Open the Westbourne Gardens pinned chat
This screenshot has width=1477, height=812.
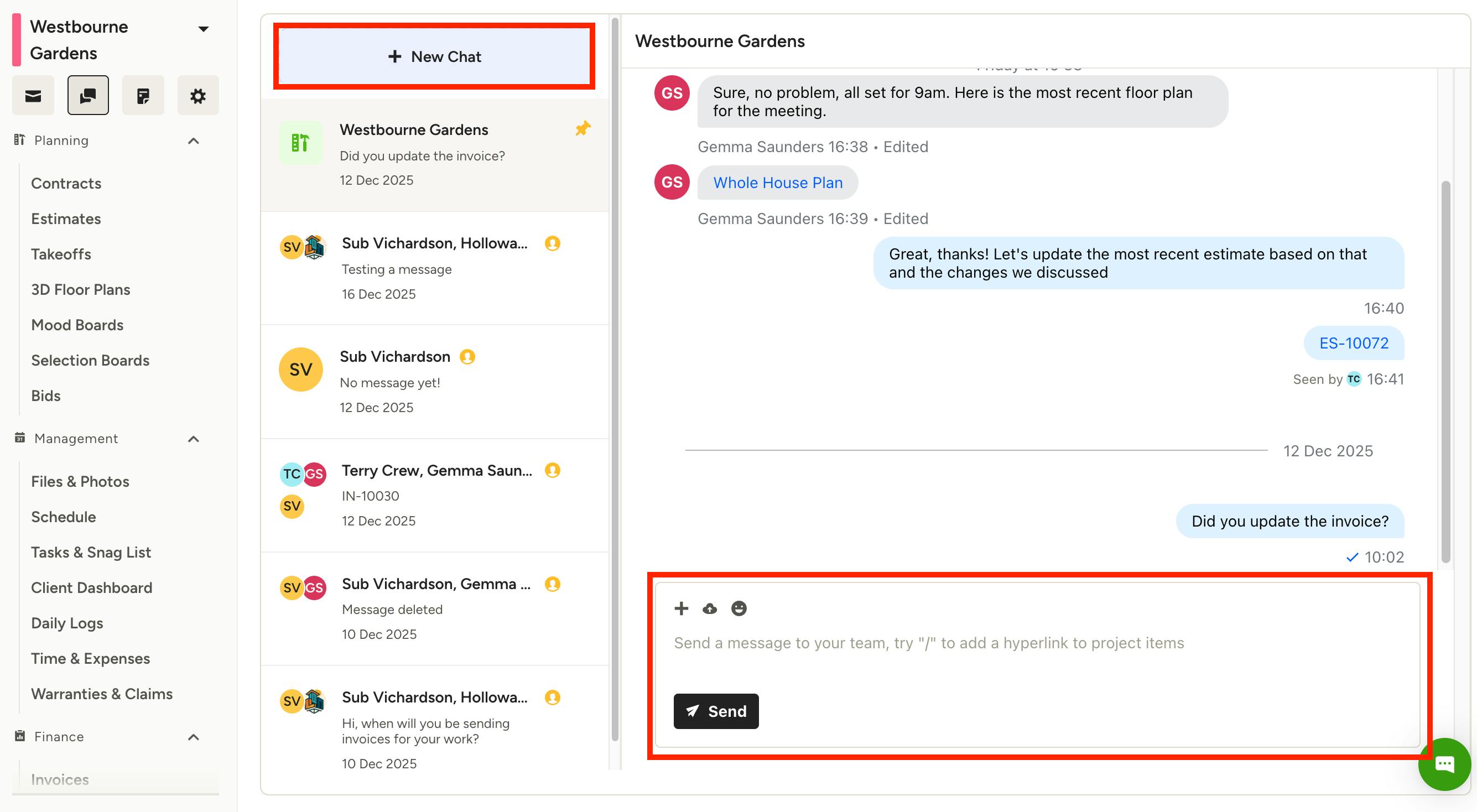pyautogui.click(x=435, y=155)
